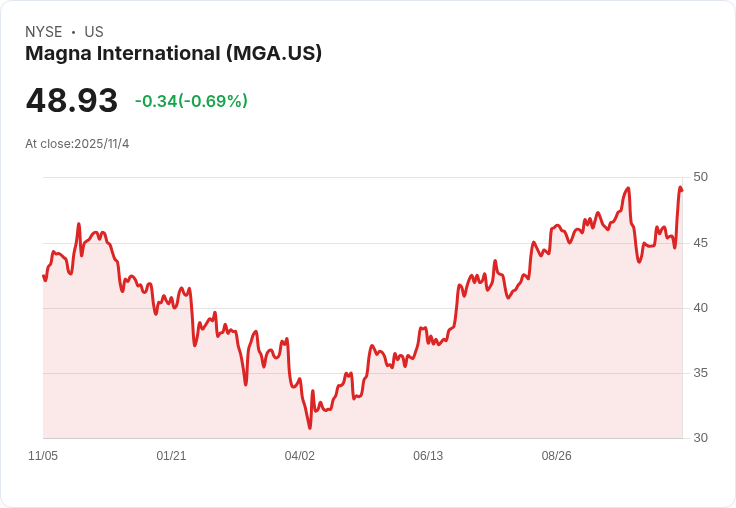This screenshot has width=736, height=508.
Task: Click the chart line's lowest point near April
Action: pos(310,428)
